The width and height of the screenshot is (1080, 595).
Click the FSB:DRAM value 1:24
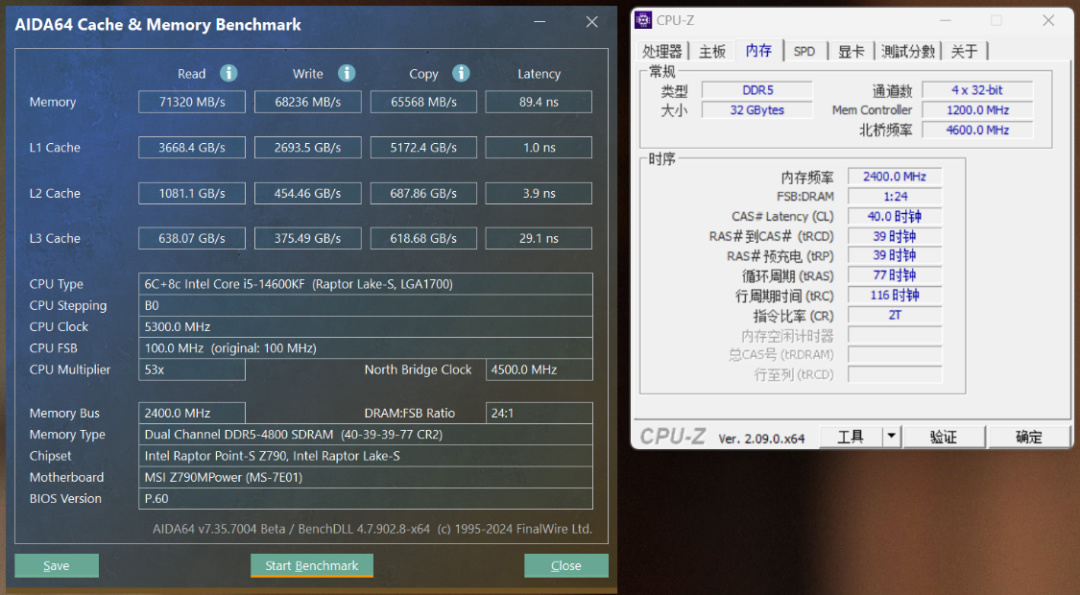[x=895, y=197]
